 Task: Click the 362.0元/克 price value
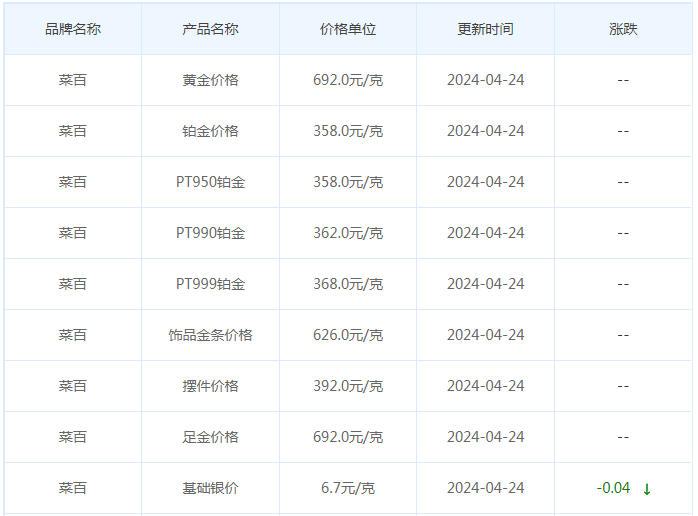(348, 233)
